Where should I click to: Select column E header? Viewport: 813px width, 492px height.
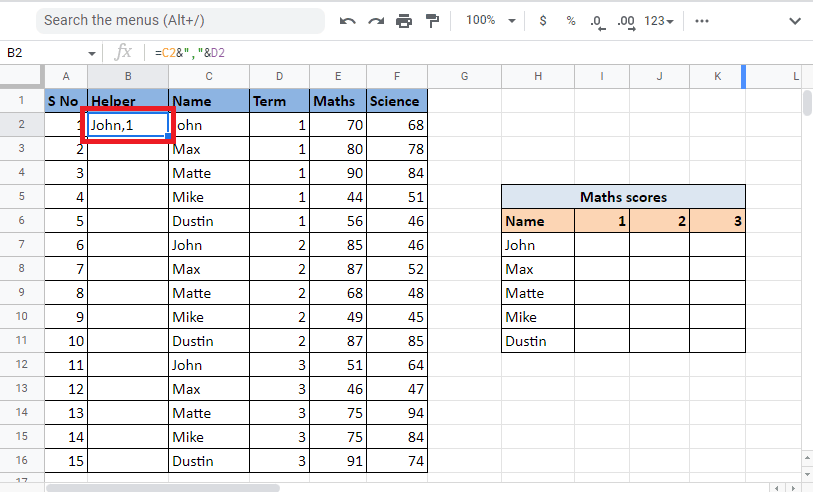point(338,77)
